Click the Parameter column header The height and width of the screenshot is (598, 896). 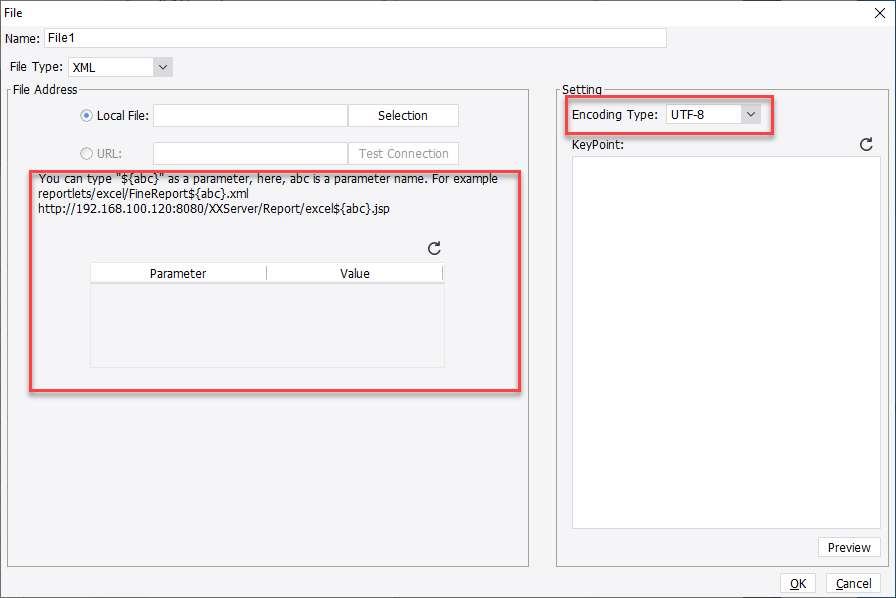tap(177, 272)
